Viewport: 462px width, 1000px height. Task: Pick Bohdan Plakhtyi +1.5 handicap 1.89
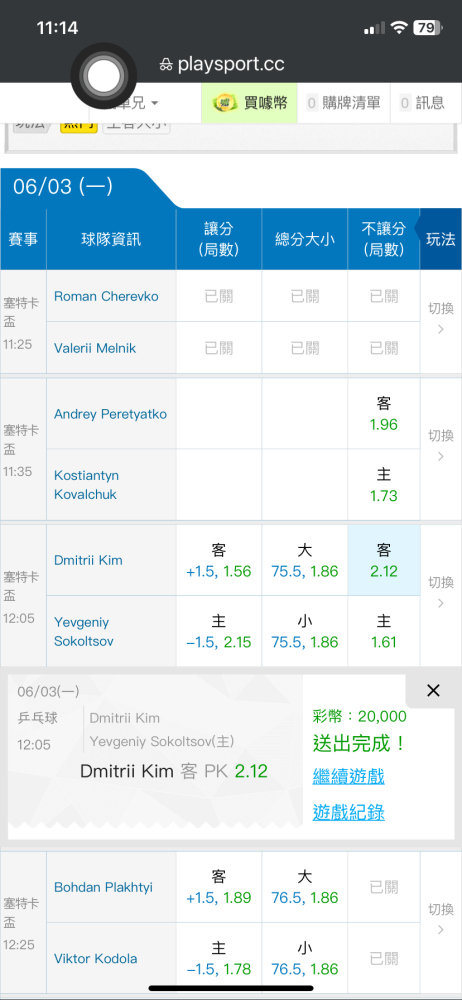click(218, 887)
